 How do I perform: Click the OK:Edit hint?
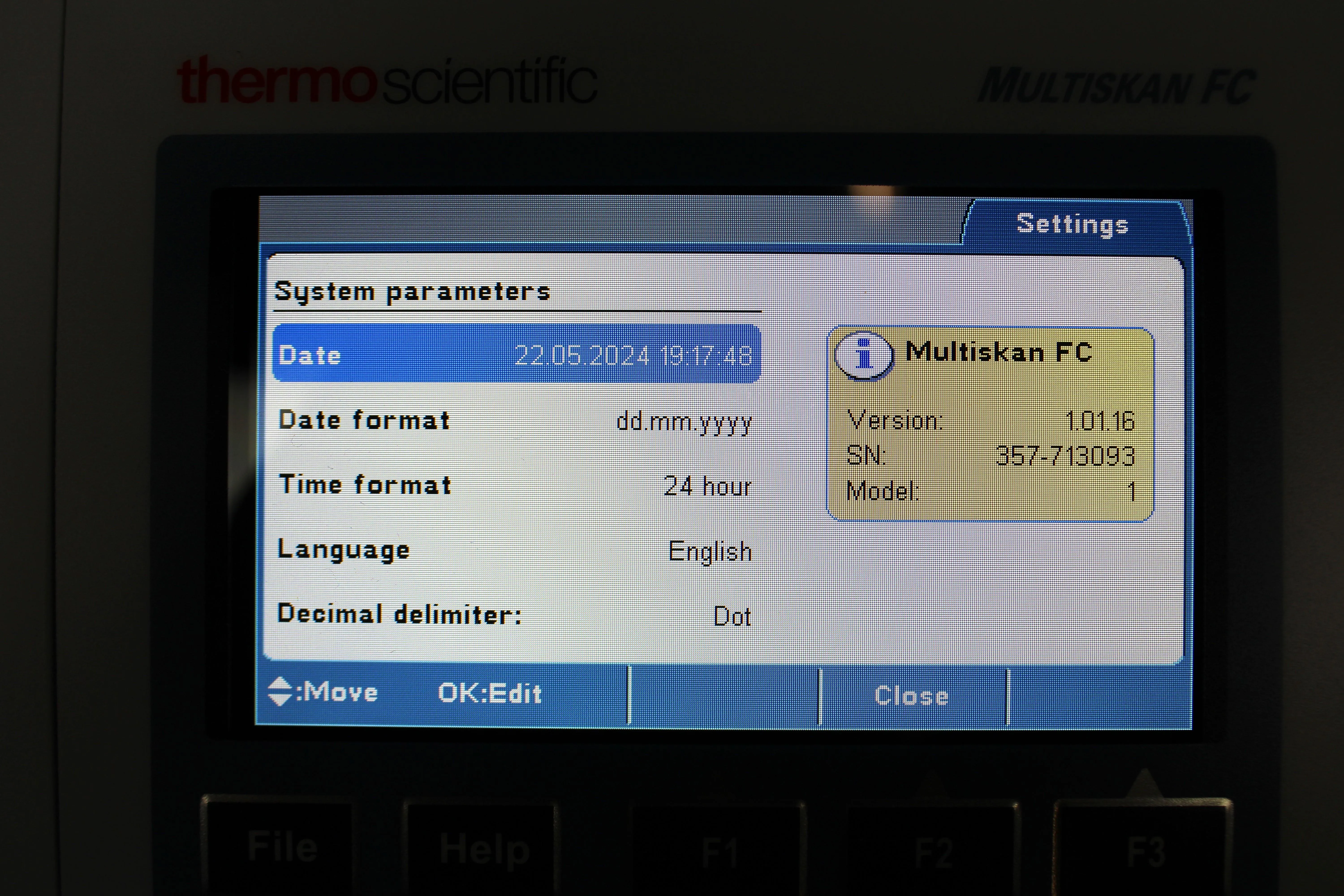tap(490, 693)
